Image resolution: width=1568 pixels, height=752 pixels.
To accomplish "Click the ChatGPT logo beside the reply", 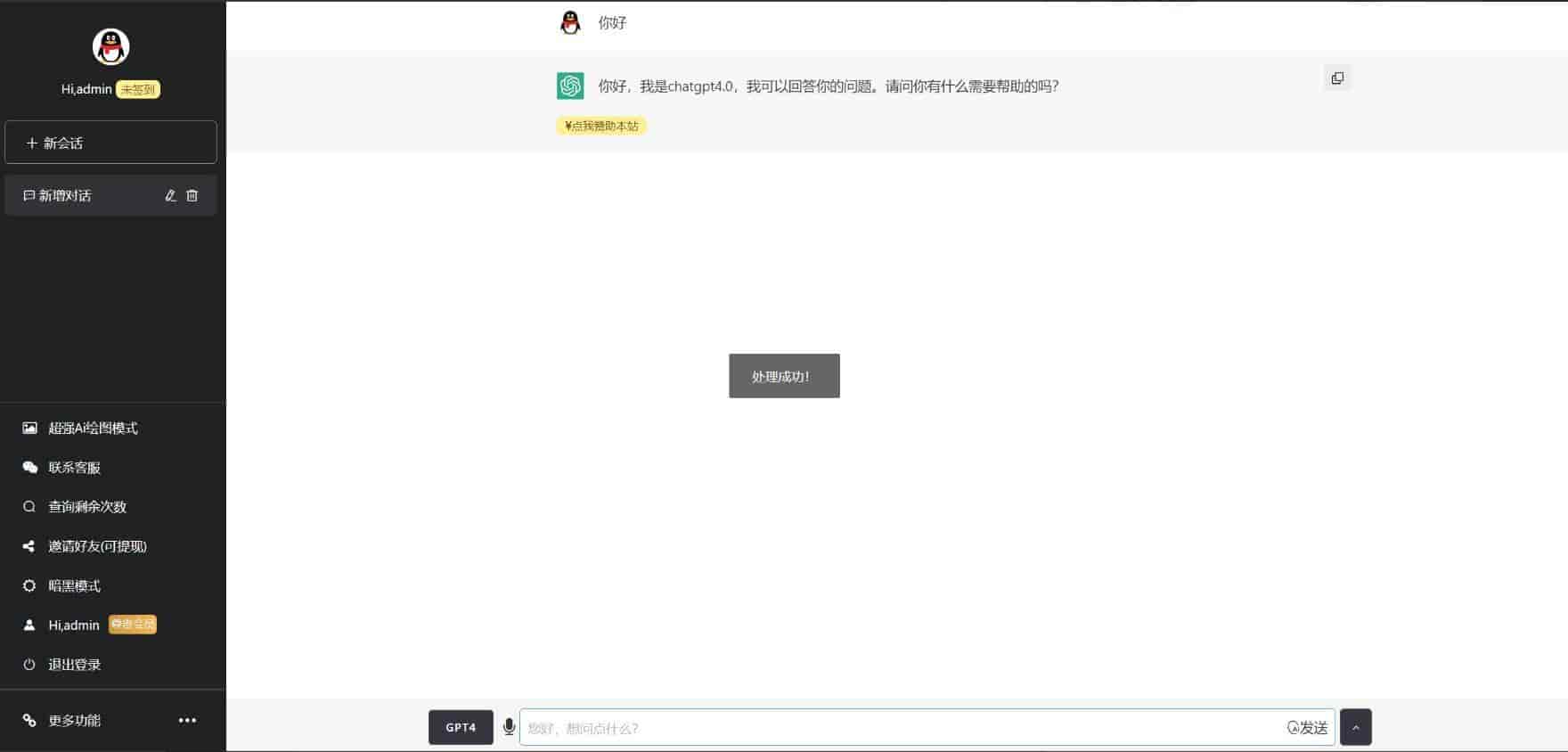I will click(570, 86).
